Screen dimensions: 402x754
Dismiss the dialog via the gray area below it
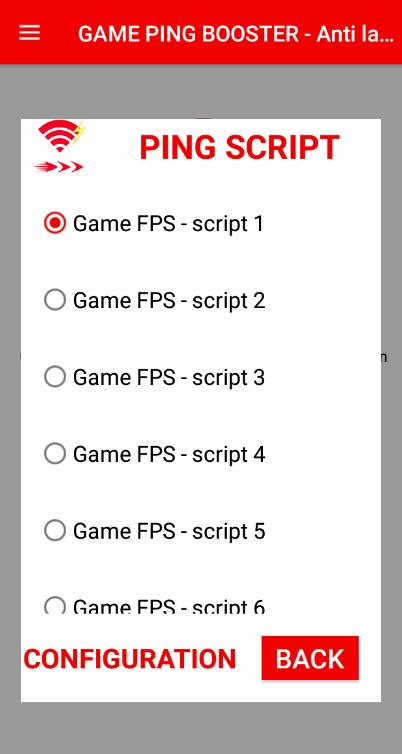pos(201,727)
